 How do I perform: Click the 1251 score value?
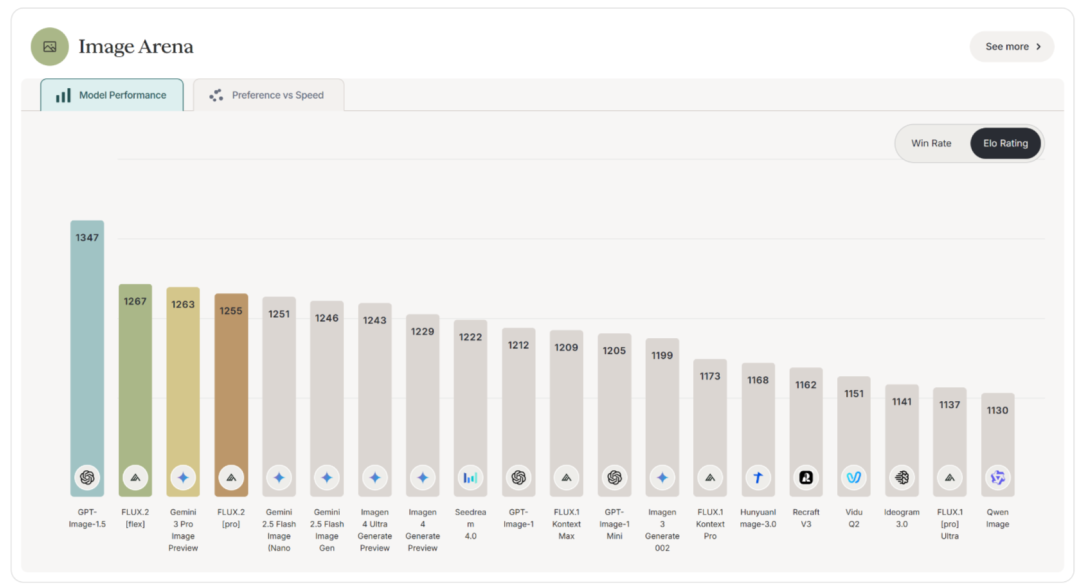click(x=279, y=314)
